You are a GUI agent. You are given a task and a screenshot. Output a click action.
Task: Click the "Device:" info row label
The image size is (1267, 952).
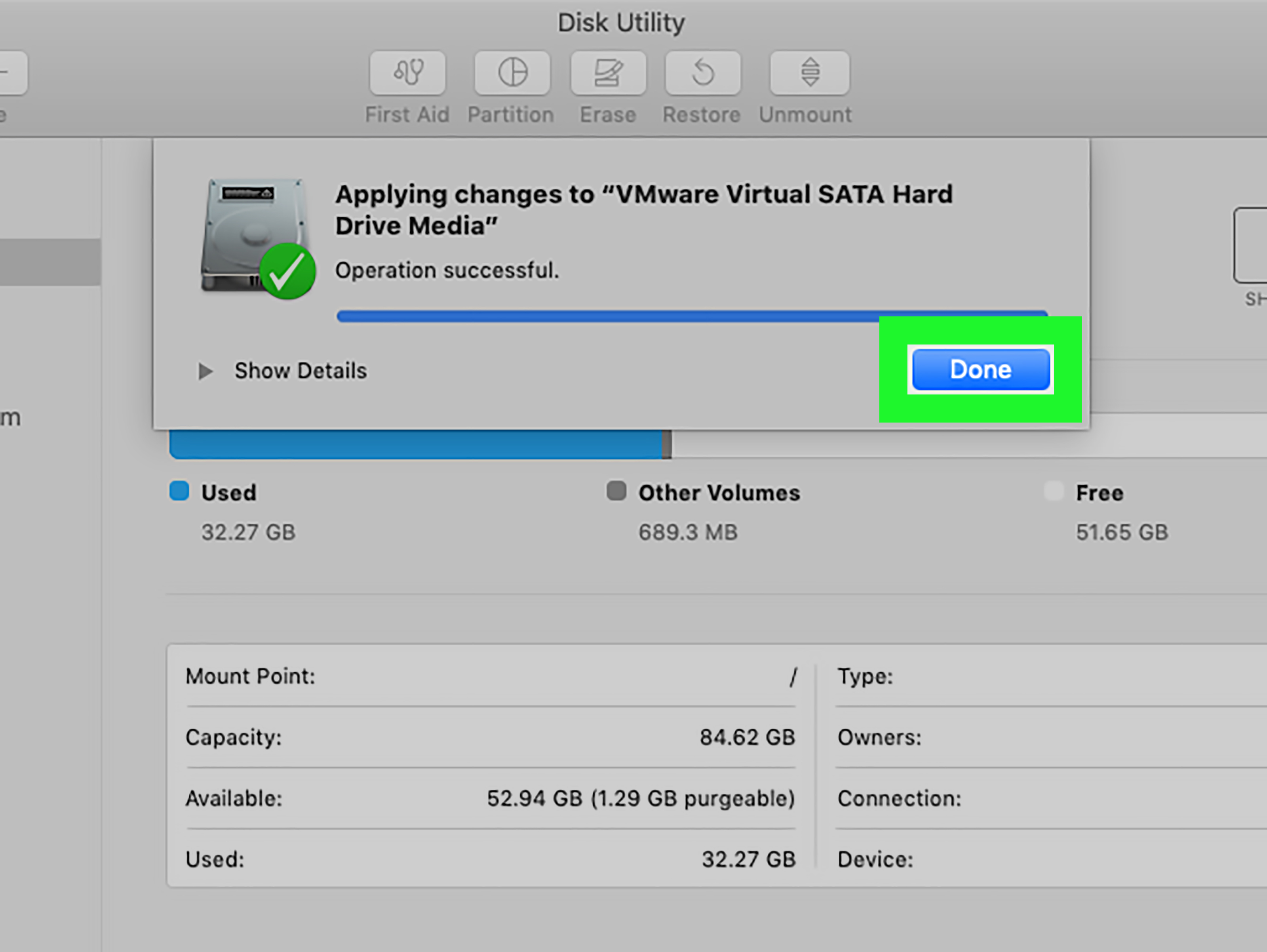pos(875,860)
